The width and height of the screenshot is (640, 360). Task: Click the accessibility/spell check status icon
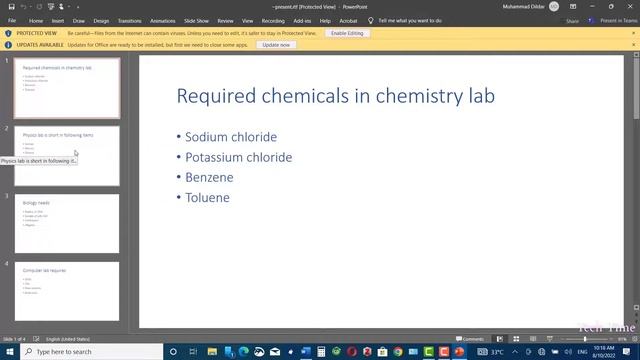[x=36, y=339]
